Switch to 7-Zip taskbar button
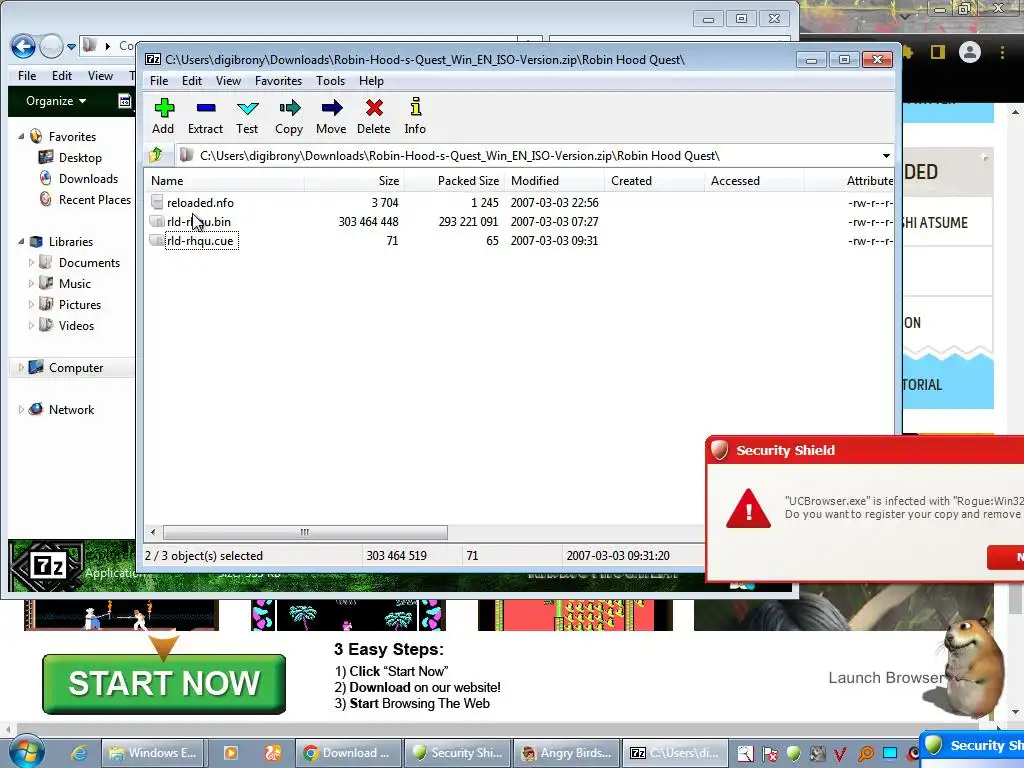The height and width of the screenshot is (768, 1024). (x=676, y=753)
